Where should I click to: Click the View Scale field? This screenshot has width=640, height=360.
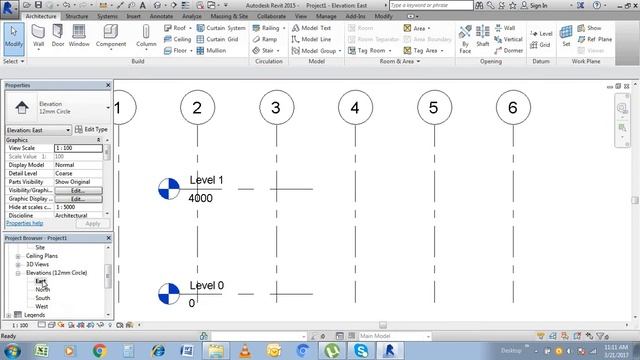[78, 148]
